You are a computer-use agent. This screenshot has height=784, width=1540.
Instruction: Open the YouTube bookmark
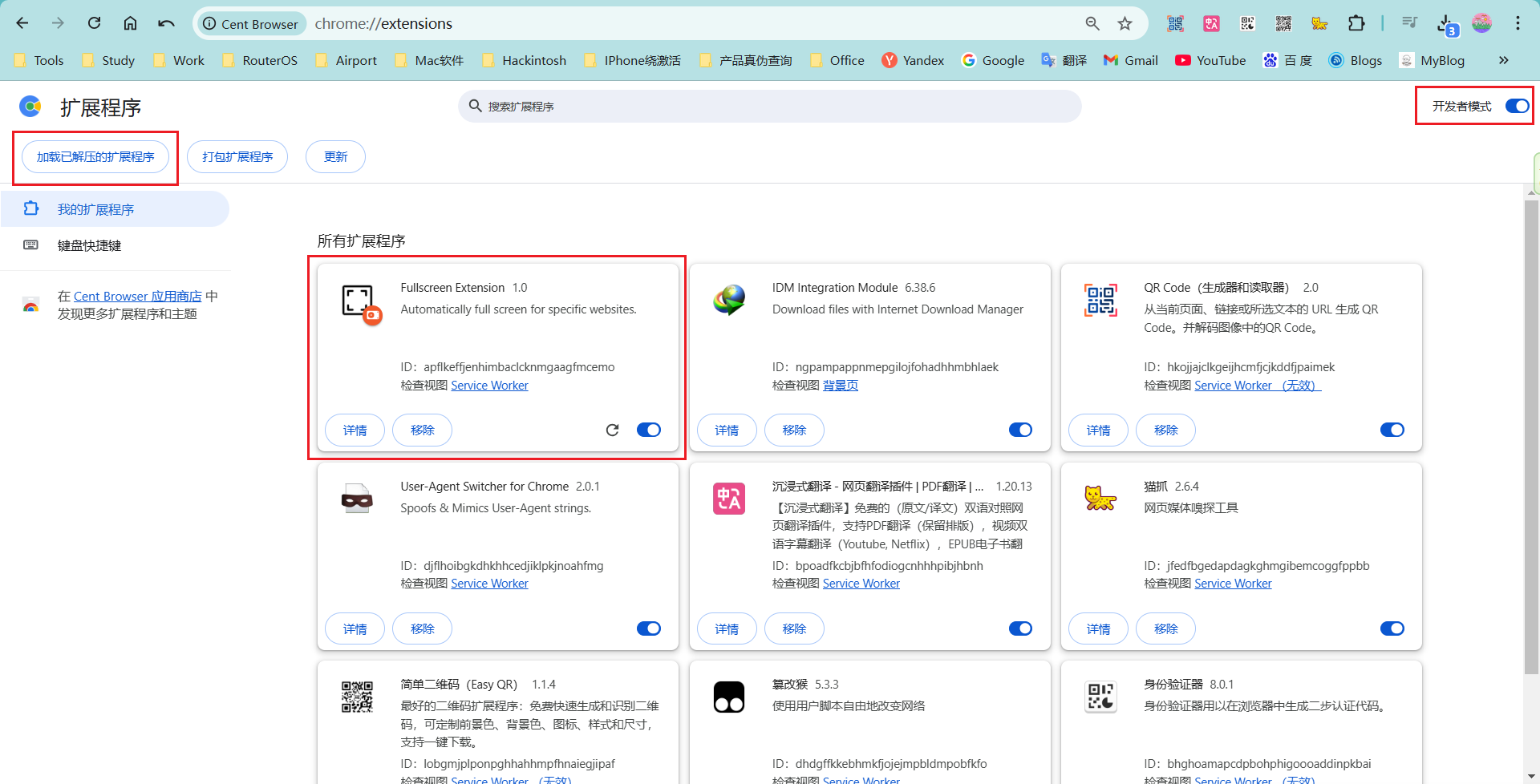(x=1211, y=60)
